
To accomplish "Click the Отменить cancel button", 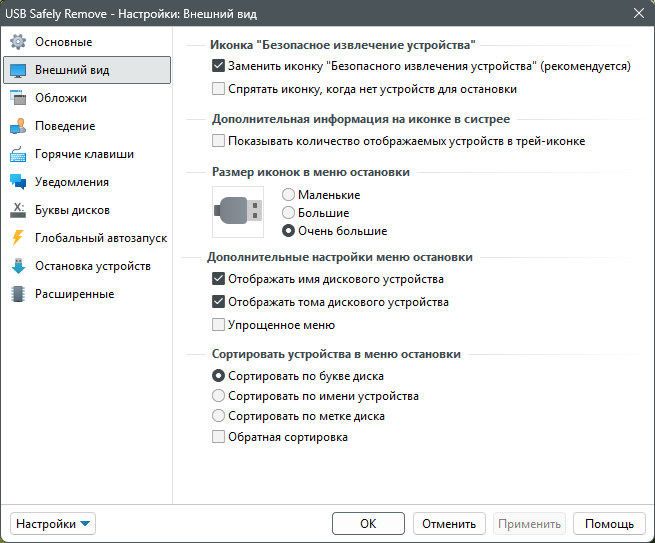I will (x=448, y=524).
